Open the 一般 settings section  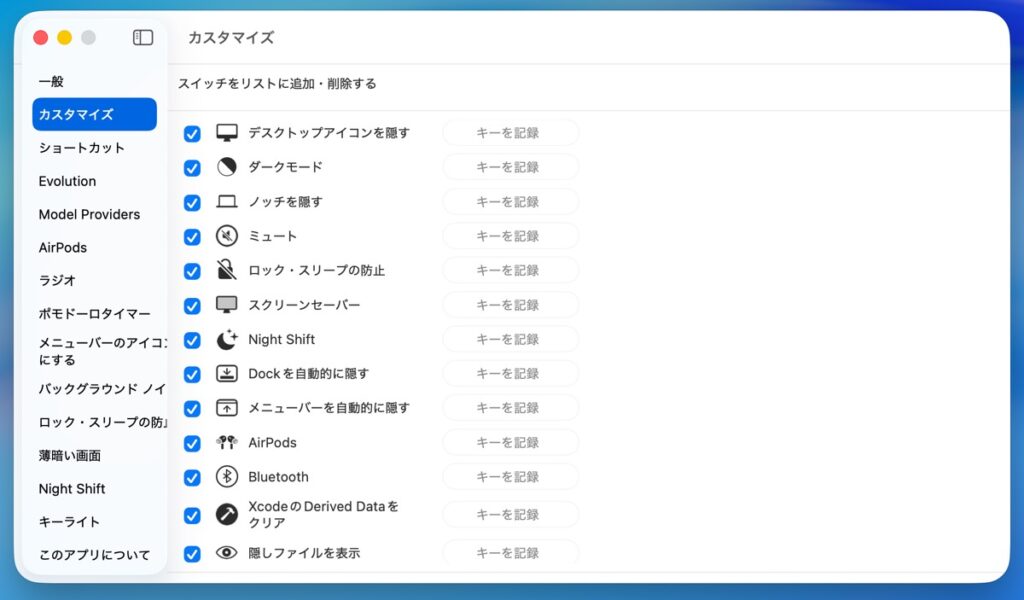[x=51, y=81]
